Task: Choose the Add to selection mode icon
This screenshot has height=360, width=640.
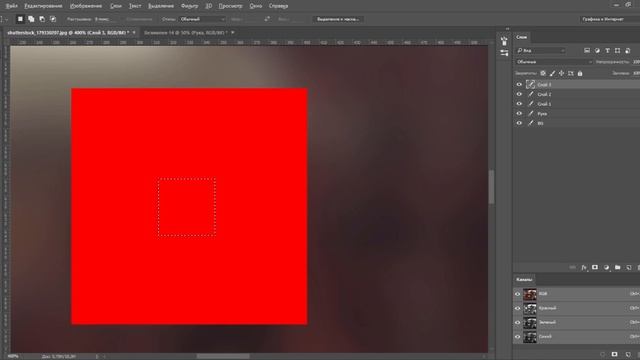Action: click(31, 19)
